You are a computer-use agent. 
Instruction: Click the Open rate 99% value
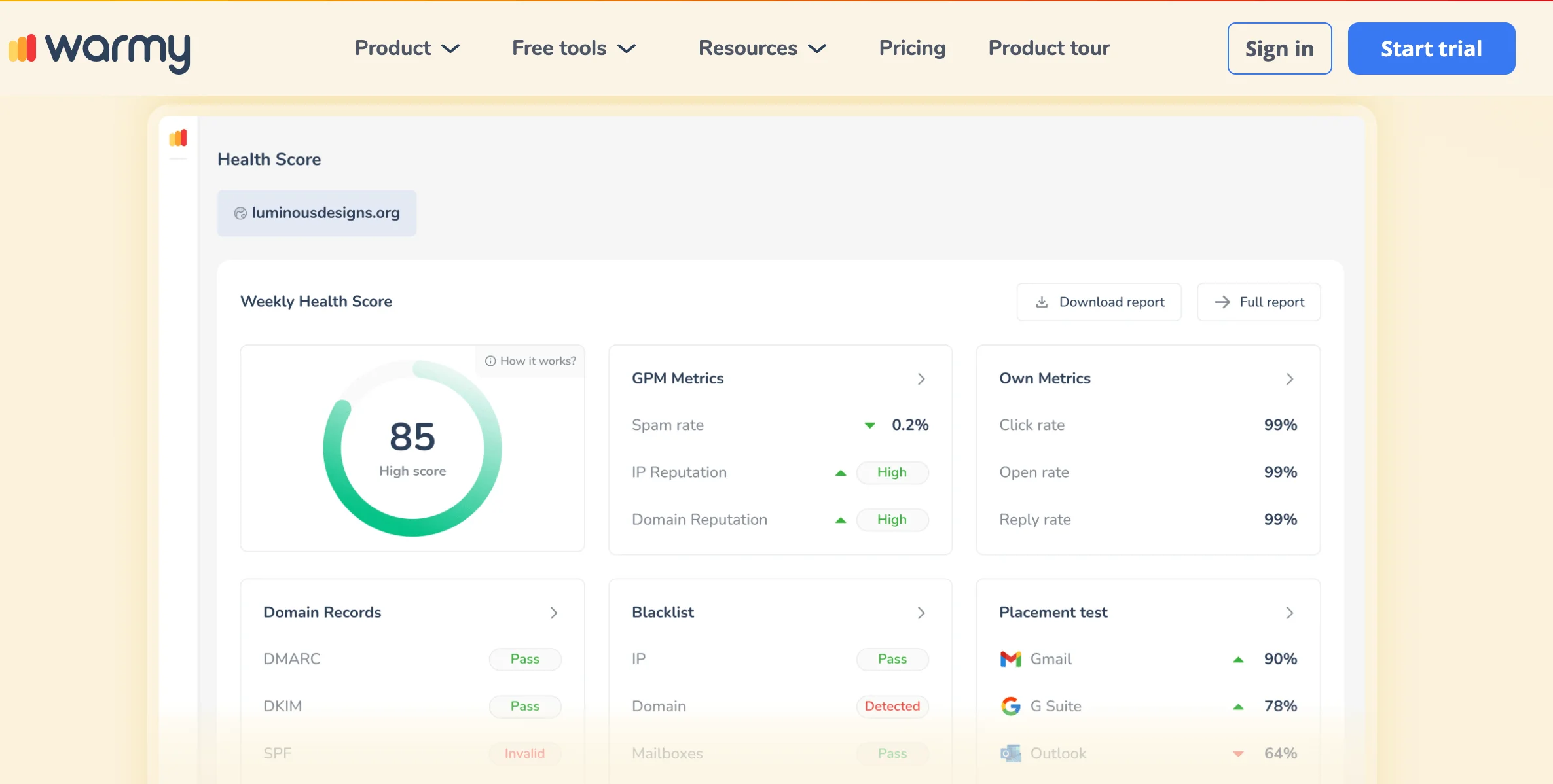[1280, 472]
